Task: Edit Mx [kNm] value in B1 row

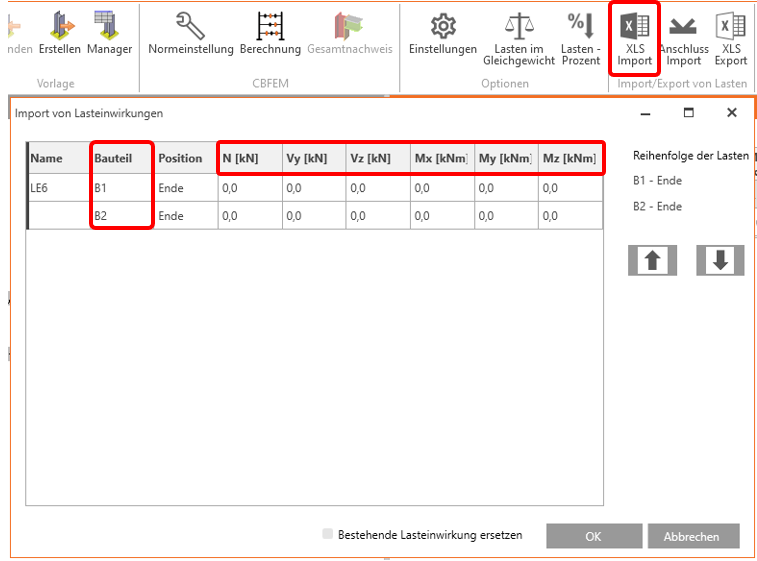Action: pos(443,188)
